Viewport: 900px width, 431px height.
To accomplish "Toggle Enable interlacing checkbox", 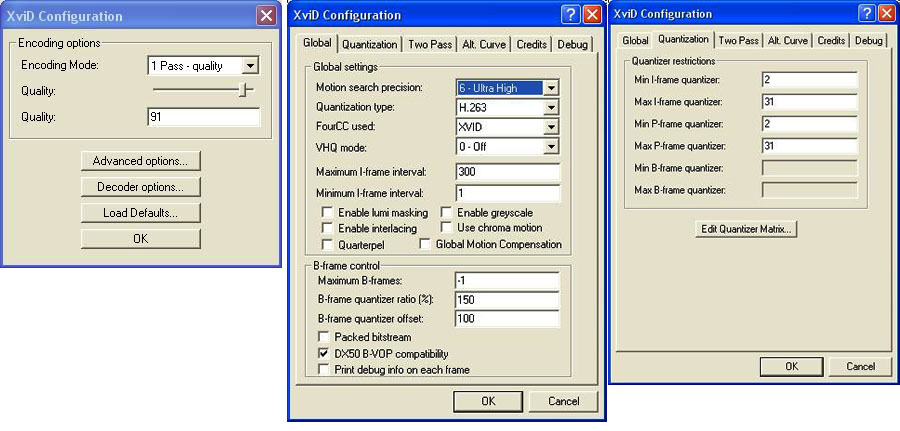I will [328, 228].
